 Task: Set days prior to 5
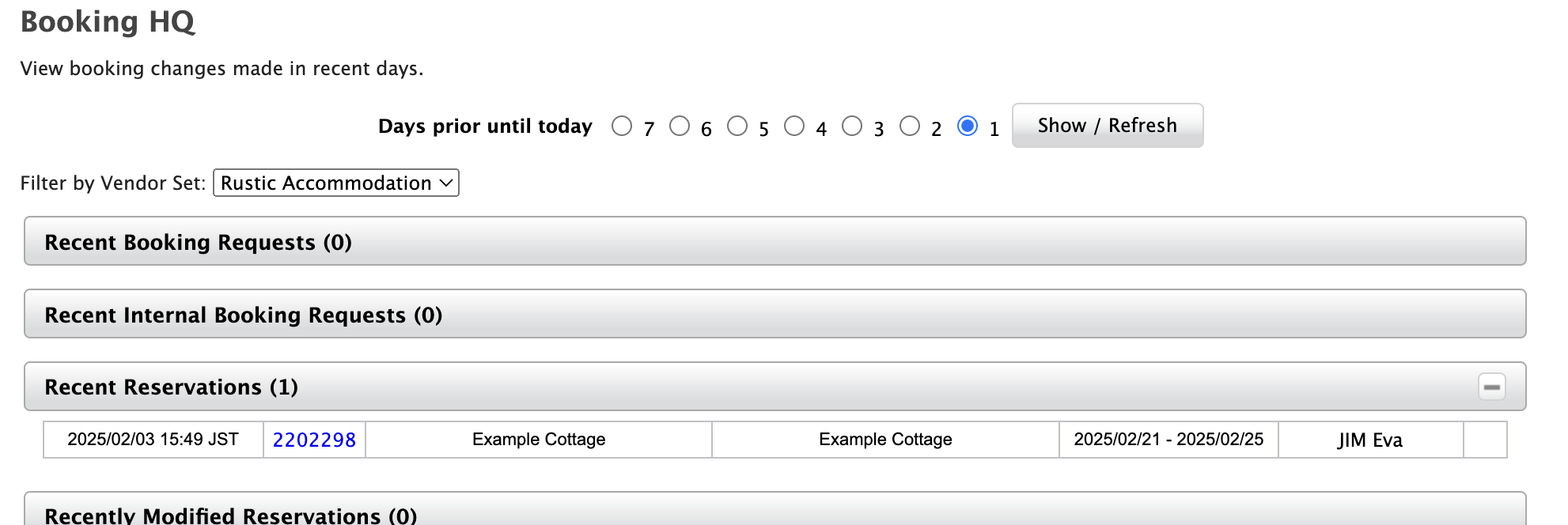pos(737,127)
